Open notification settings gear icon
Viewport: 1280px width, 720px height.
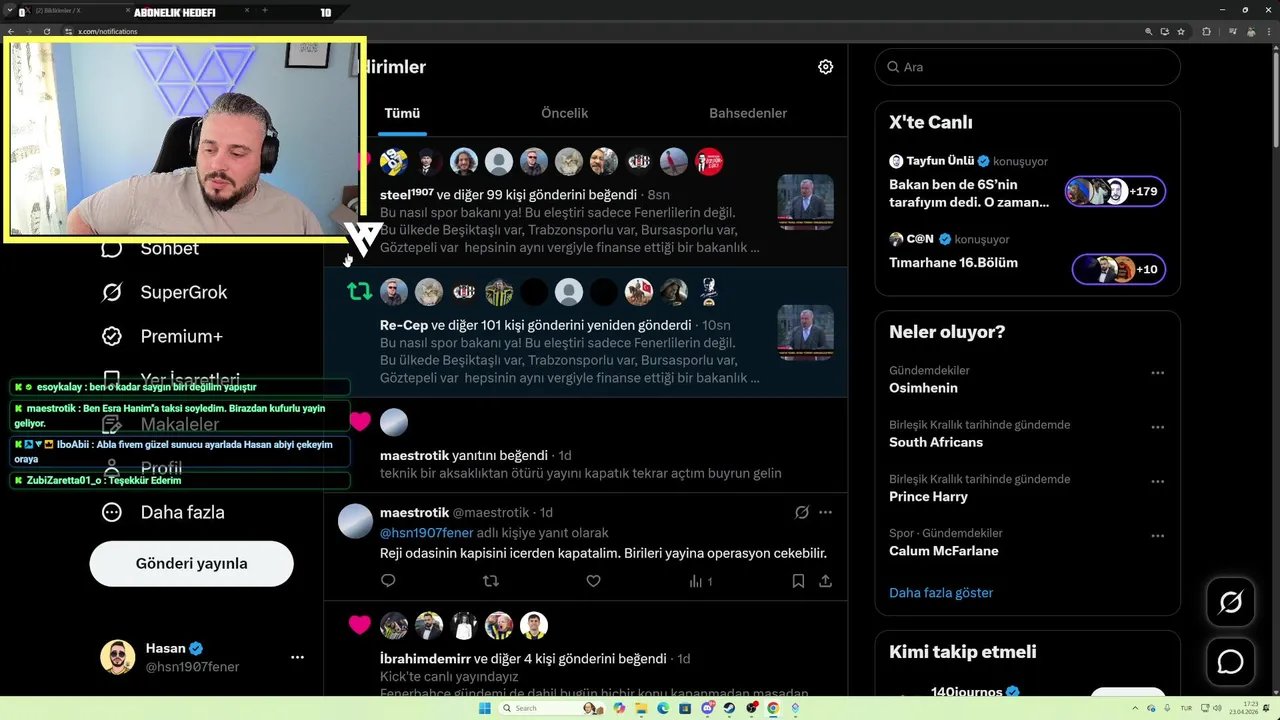[x=825, y=67]
